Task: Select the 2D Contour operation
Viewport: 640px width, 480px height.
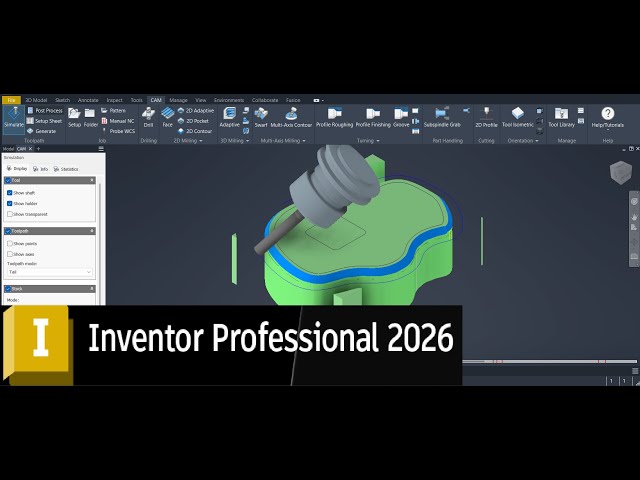Action: point(195,131)
